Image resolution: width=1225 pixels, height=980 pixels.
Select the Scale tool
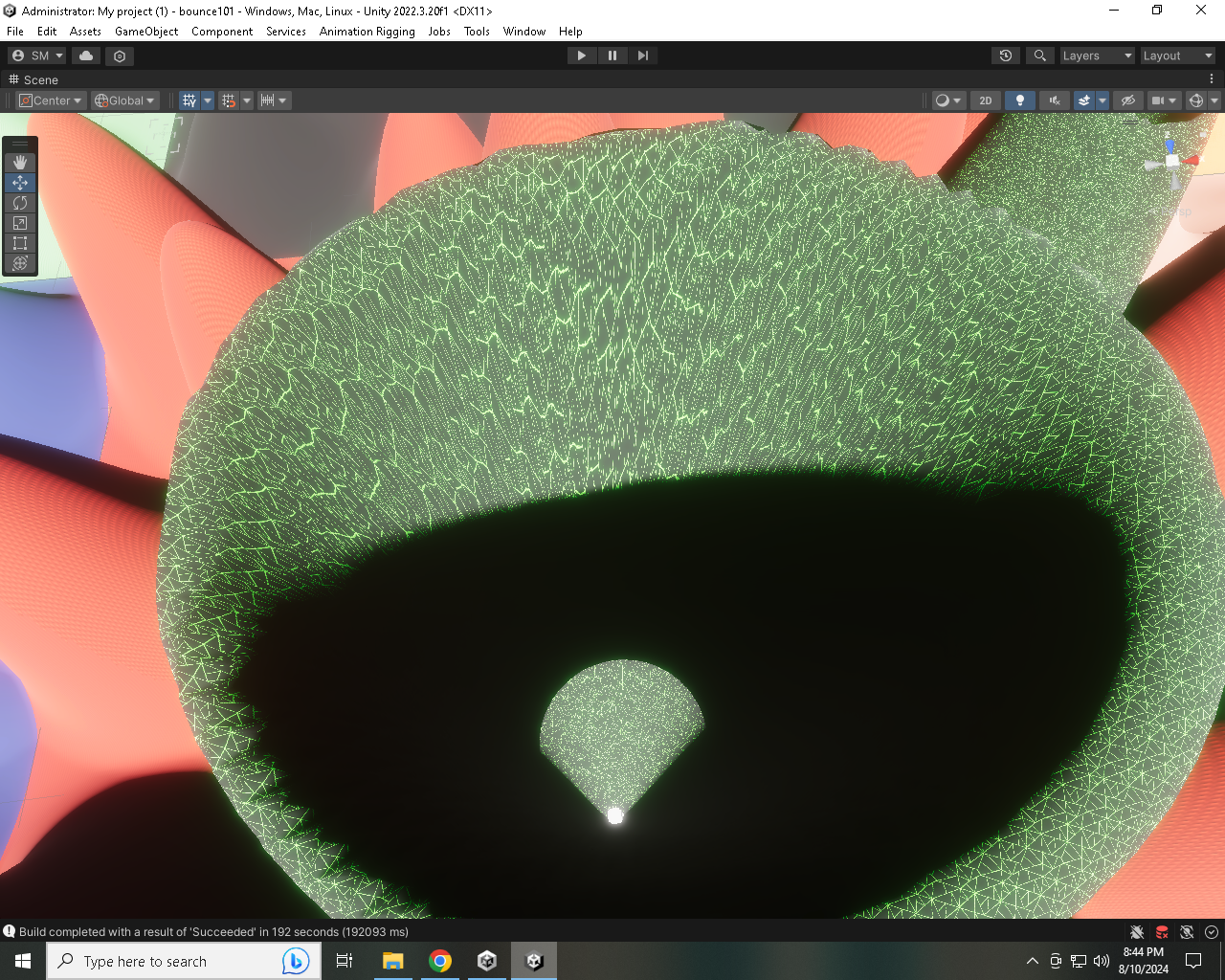pos(20,223)
